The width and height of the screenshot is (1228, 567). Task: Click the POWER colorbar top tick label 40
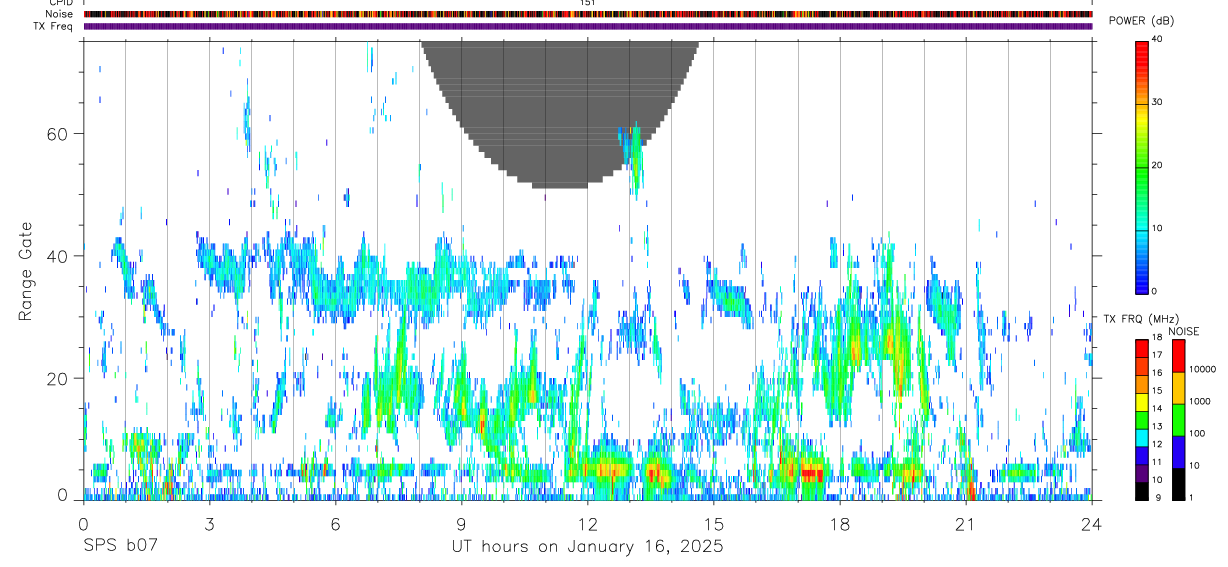coord(1158,40)
